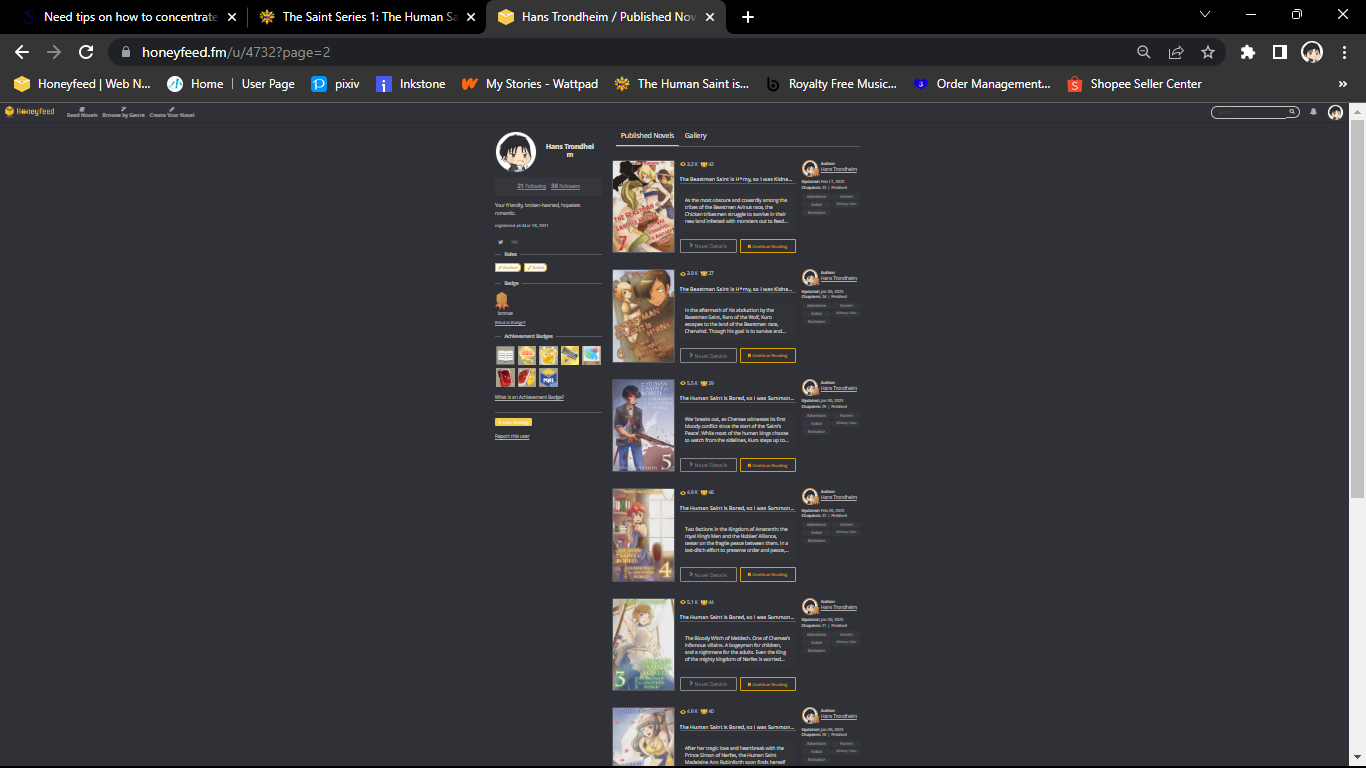Open the Chrome three-dot menu

[1343, 52]
